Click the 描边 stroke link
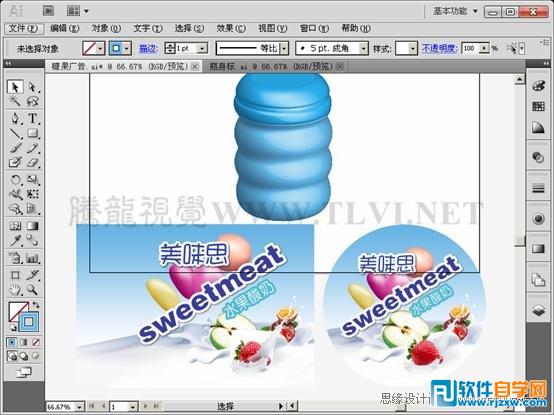Screen dimensions: 554x415 click(x=148, y=48)
